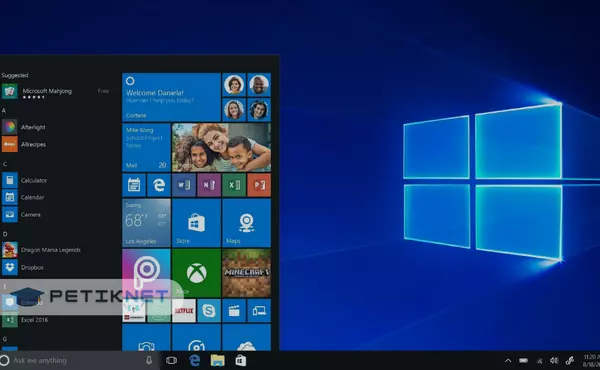Launch the PicsArt tile
This screenshot has height=370, width=600.
(146, 273)
